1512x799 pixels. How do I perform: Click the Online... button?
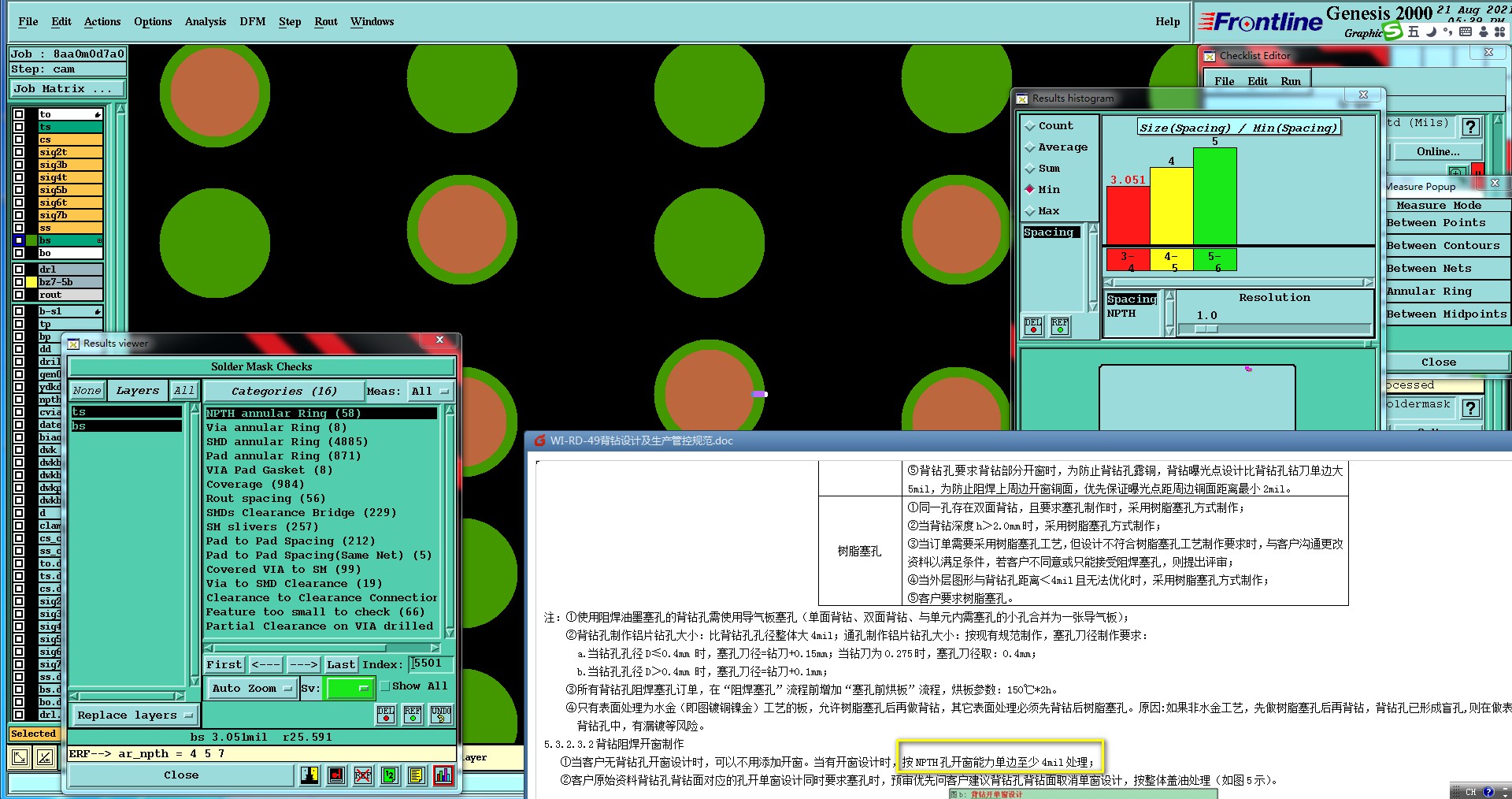pos(1438,151)
